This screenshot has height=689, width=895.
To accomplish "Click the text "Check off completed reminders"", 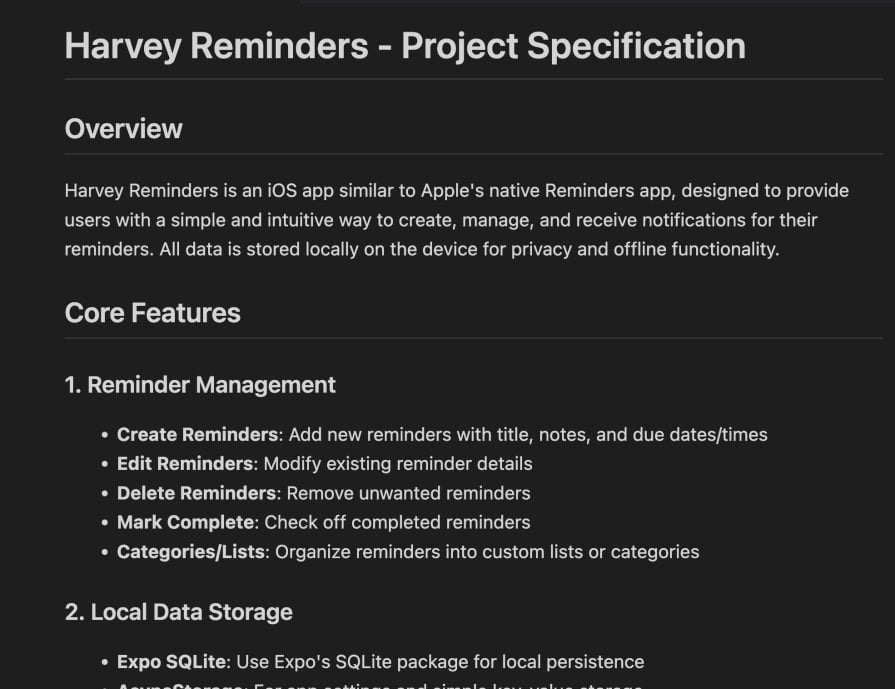I will coord(397,522).
